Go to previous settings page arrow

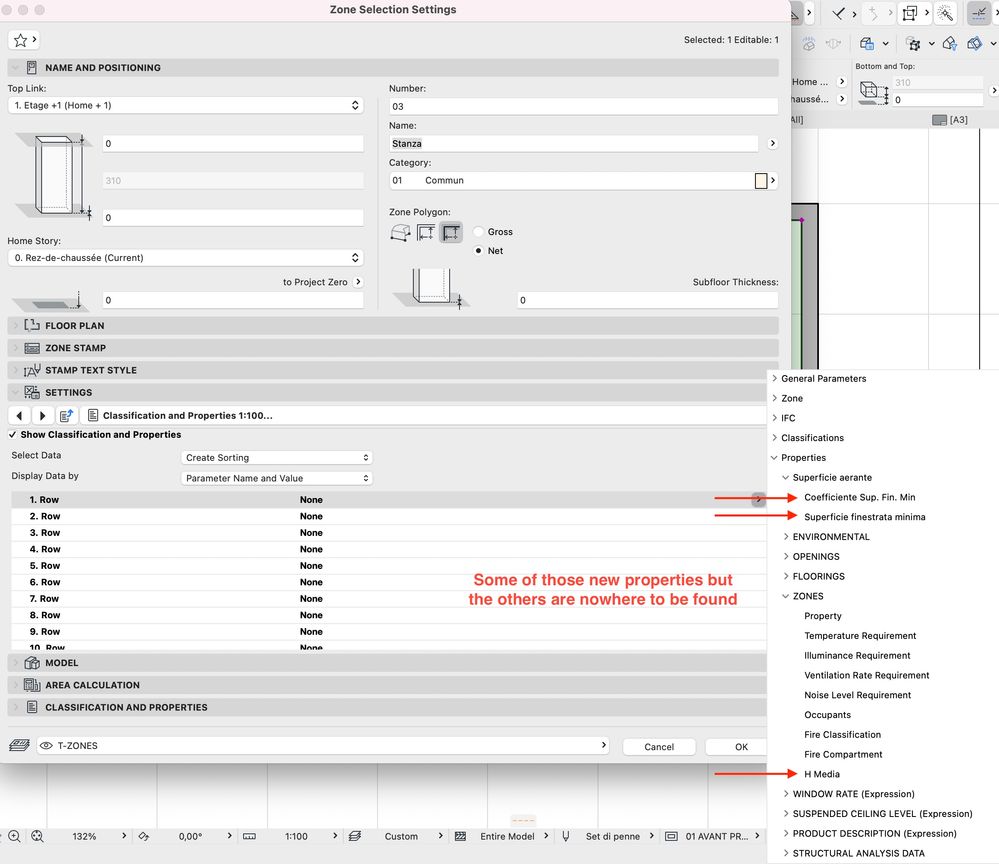19,415
